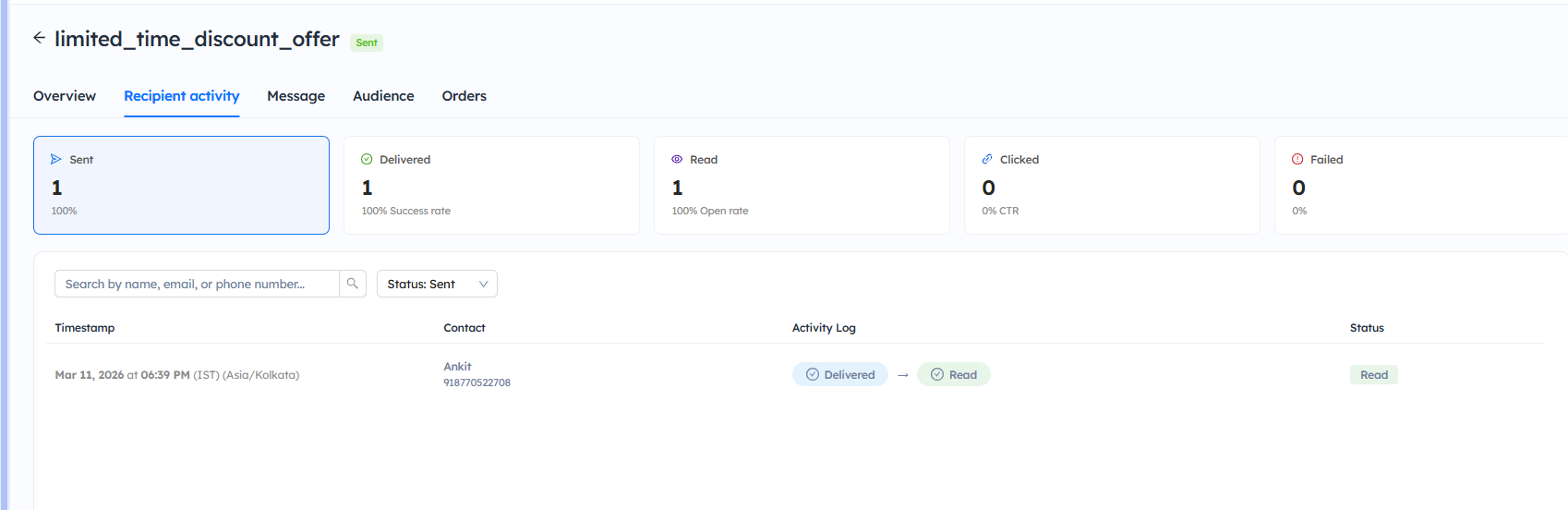1568x510 pixels.
Task: Click the Read eye icon
Action: (x=677, y=159)
